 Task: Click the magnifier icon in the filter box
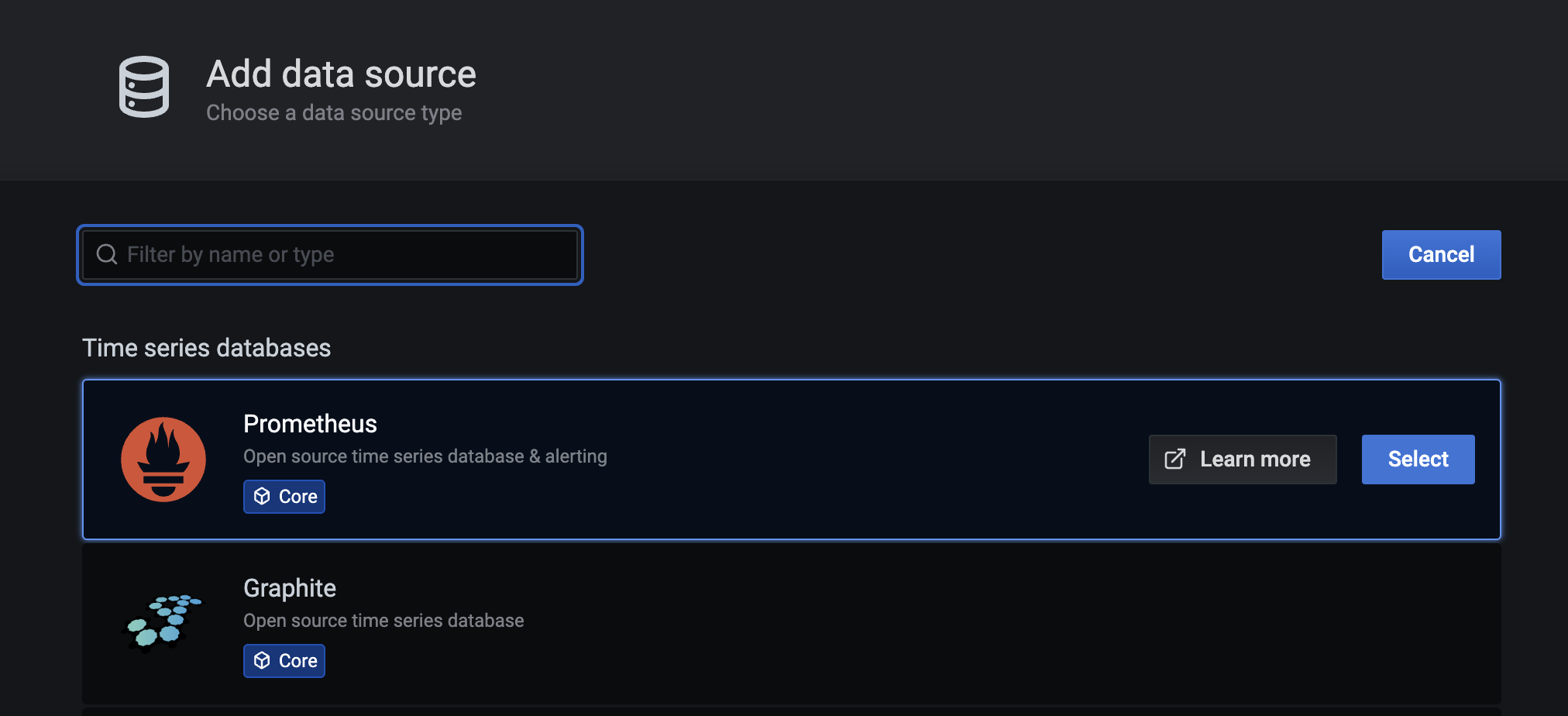pyautogui.click(x=107, y=254)
